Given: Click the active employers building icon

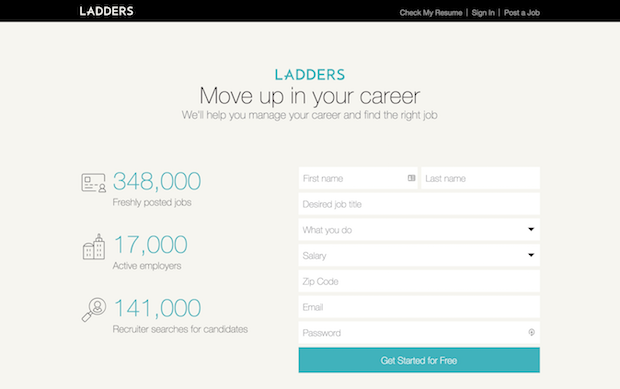Looking at the screenshot, I should (x=94, y=247).
